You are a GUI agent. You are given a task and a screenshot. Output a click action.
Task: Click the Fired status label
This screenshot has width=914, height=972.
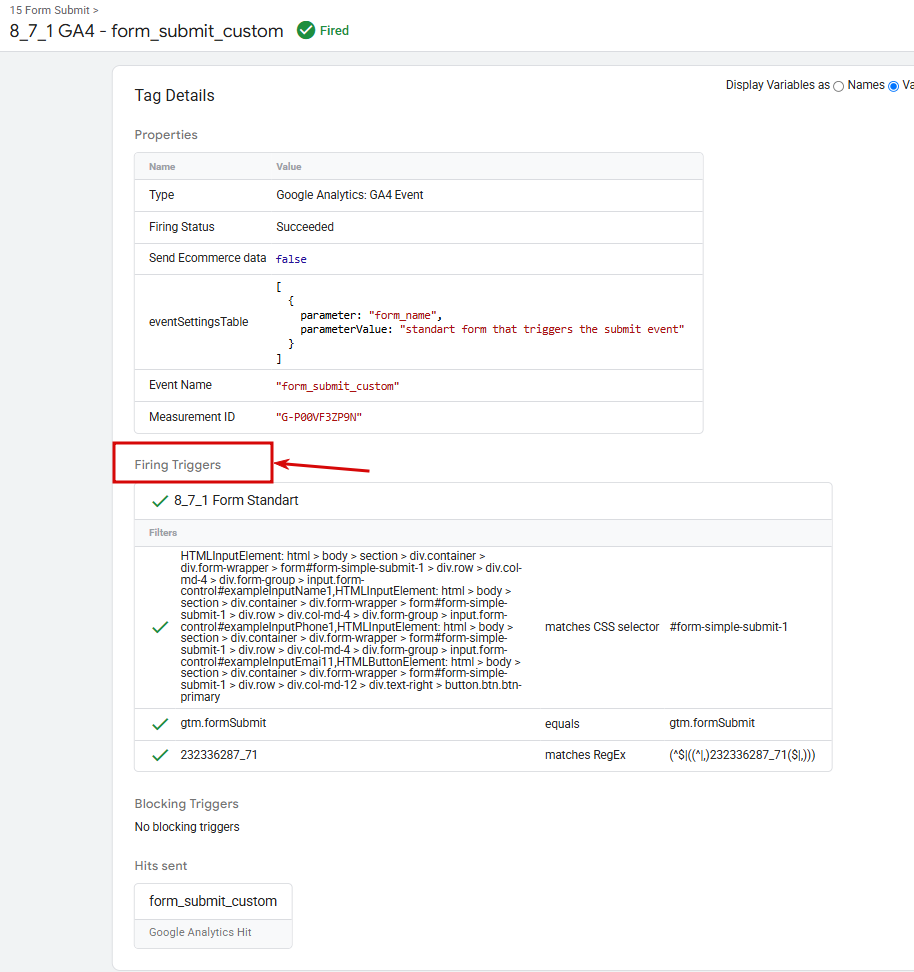[x=334, y=30]
